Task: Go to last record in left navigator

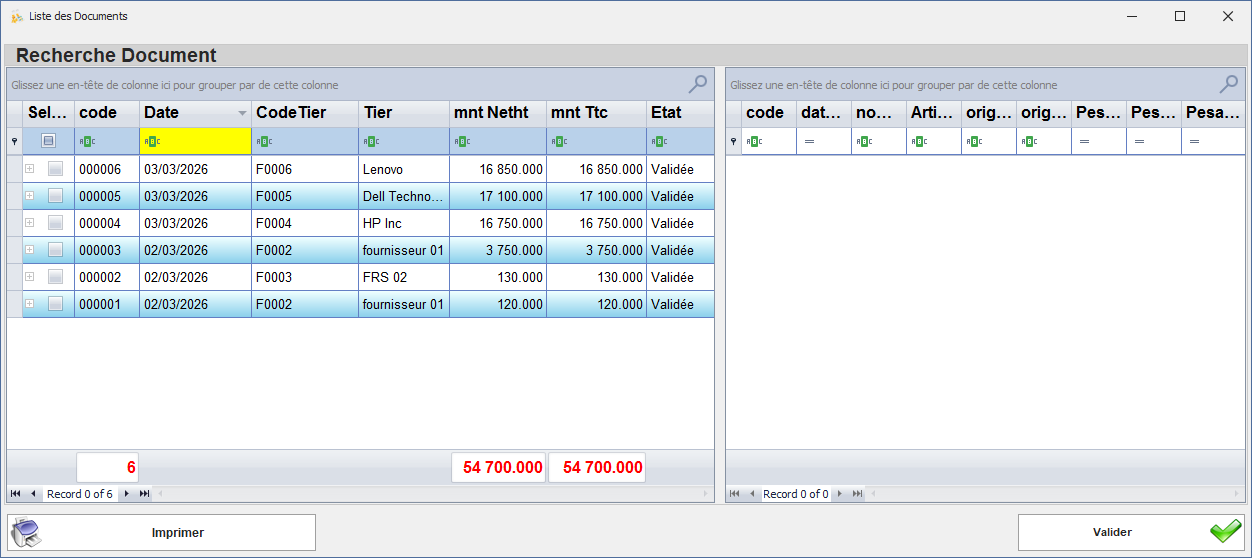Action: 144,494
